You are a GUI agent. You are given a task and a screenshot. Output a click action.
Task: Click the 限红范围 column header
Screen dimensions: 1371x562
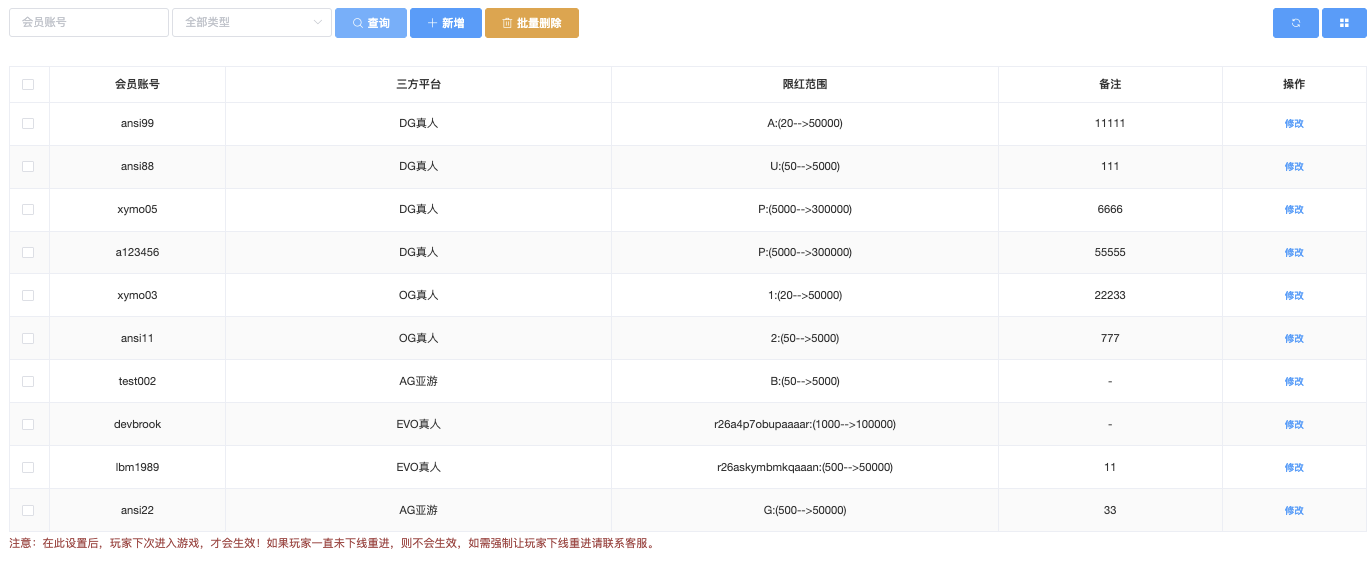804,85
